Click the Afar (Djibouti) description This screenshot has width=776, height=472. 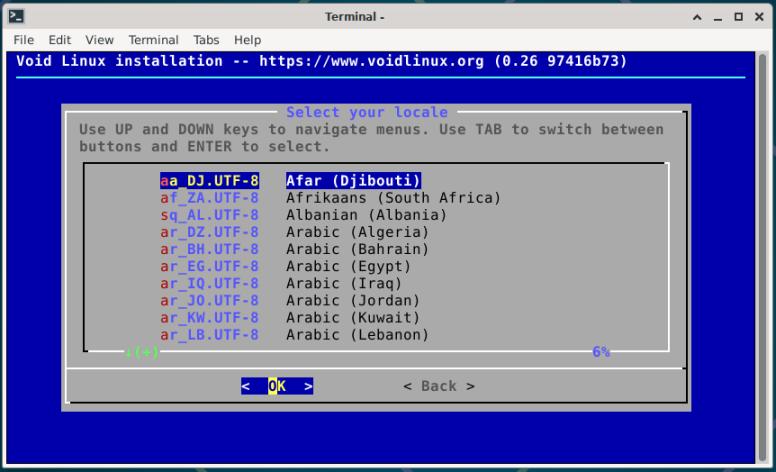tap(353, 181)
